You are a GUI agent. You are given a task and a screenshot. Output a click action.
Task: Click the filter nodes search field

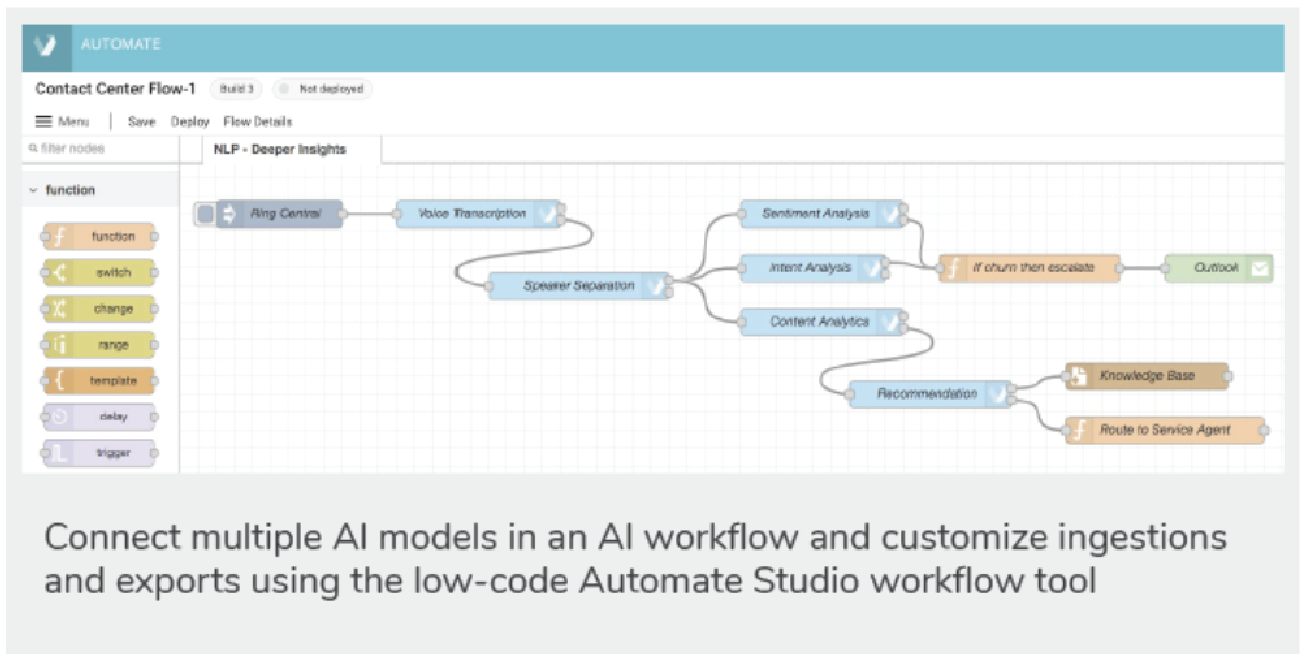pyautogui.click(x=100, y=149)
